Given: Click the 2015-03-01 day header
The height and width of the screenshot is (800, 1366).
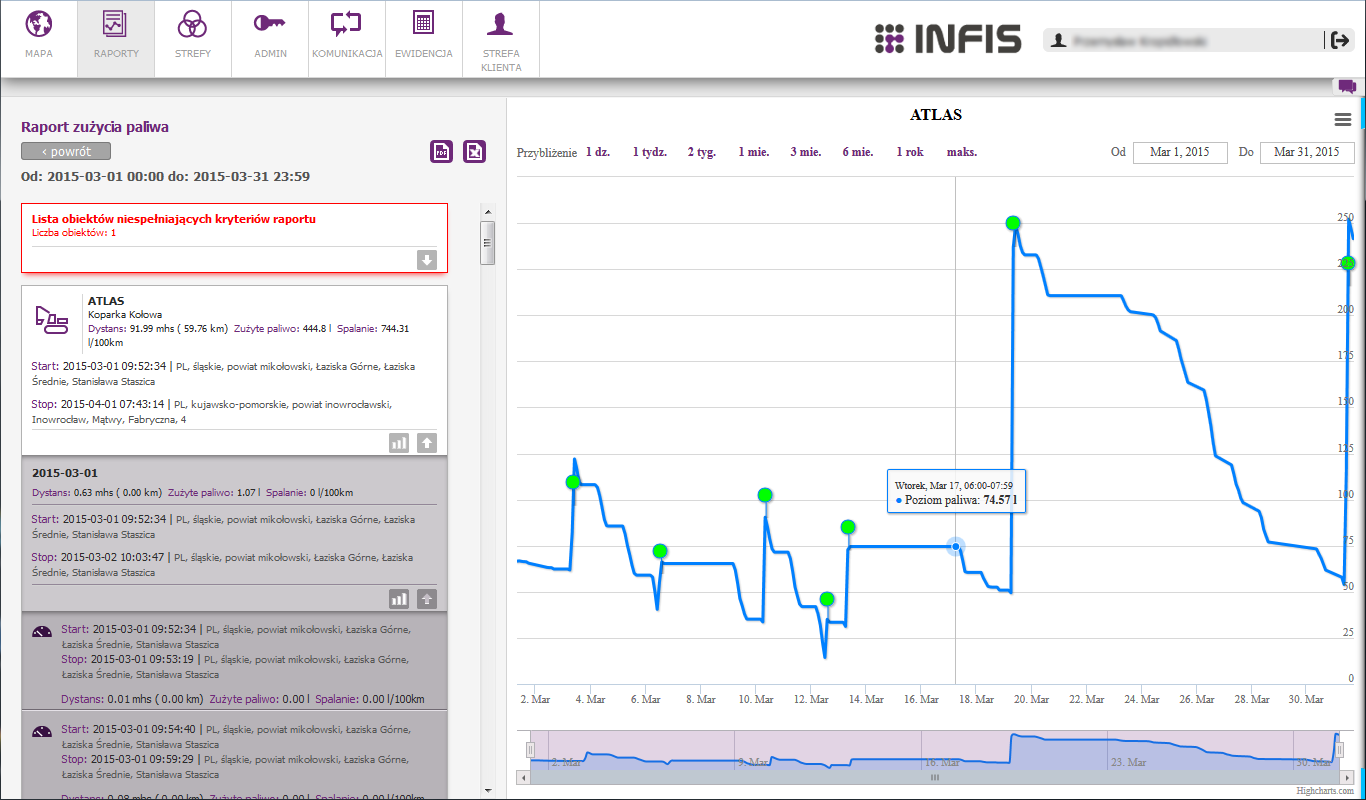Looking at the screenshot, I should 64,473.
